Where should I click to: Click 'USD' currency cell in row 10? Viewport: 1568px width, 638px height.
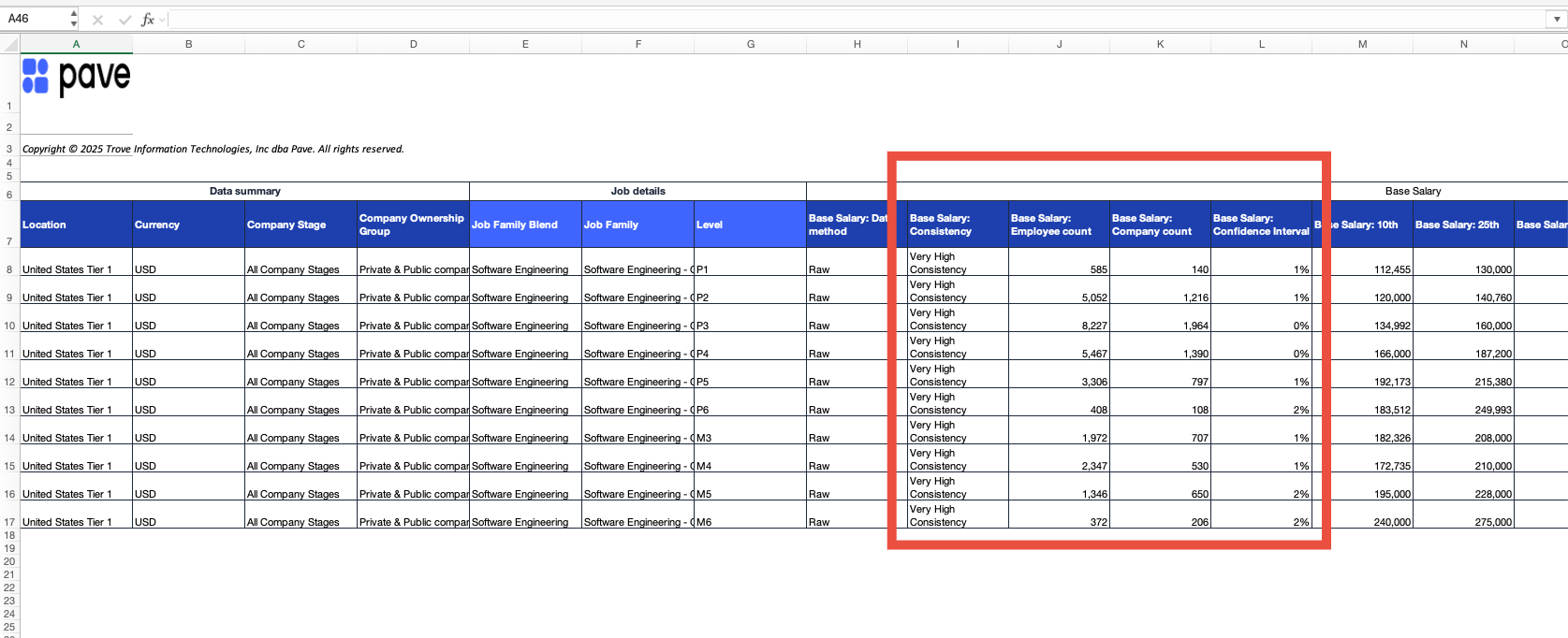tap(189, 318)
